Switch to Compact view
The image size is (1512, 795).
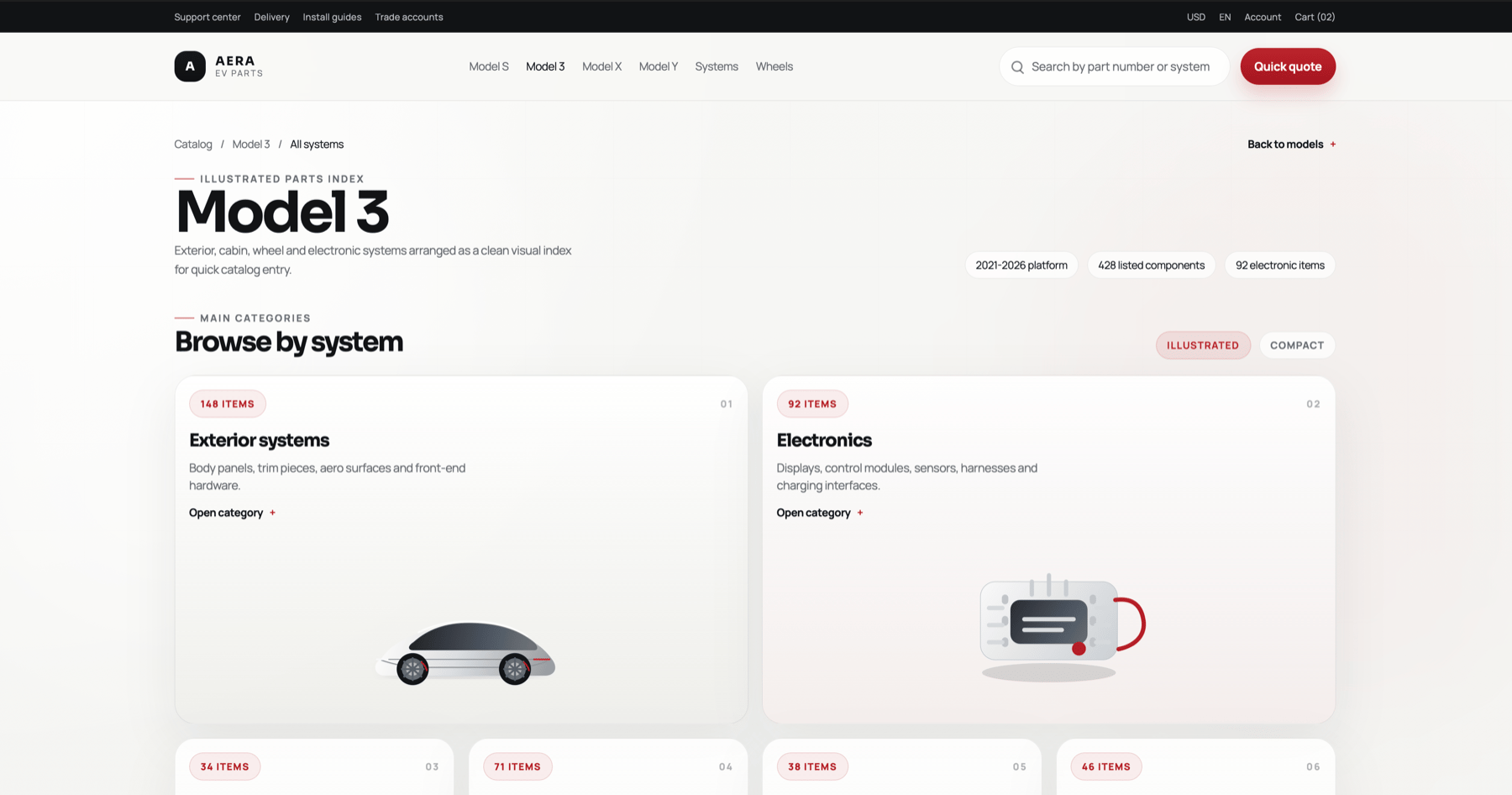click(1297, 345)
